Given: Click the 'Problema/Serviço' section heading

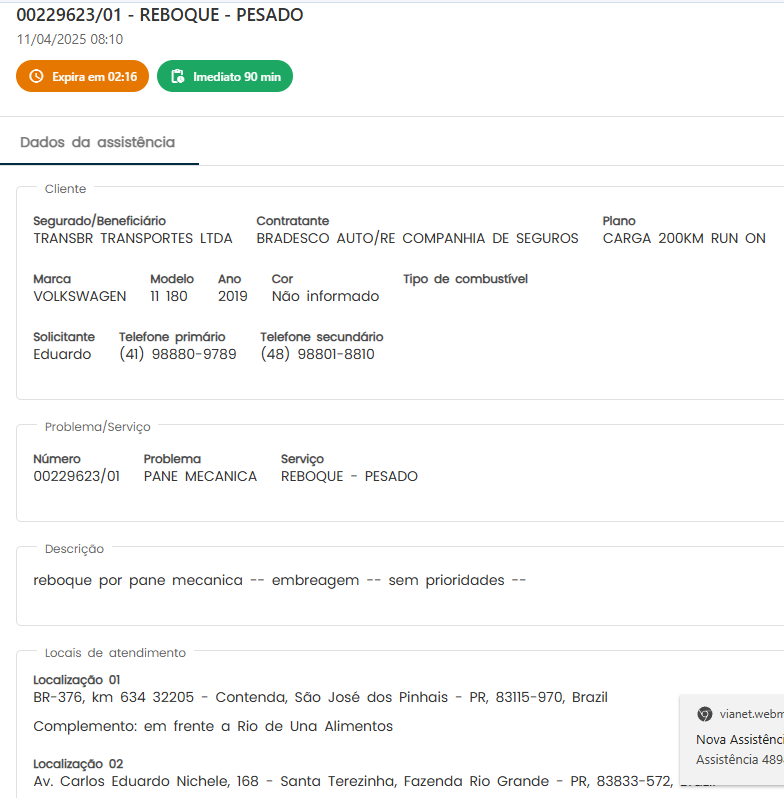Looking at the screenshot, I should pos(98,427).
